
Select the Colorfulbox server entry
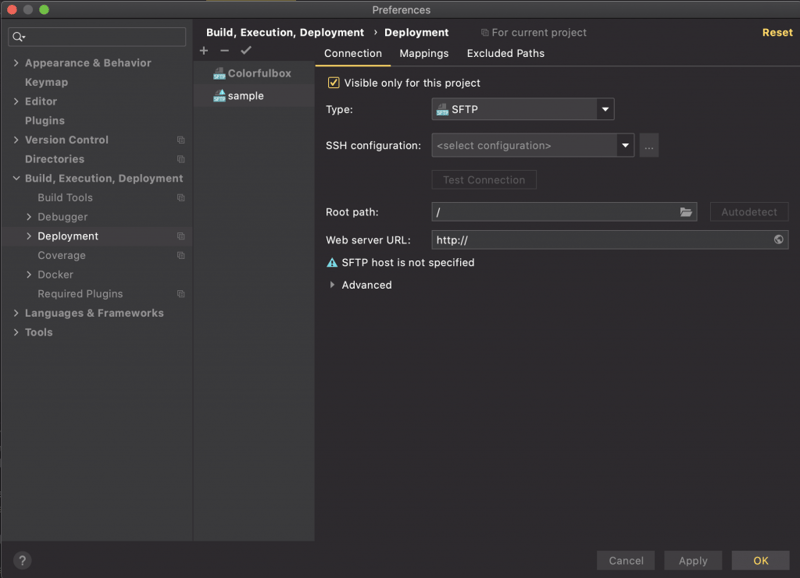[258, 73]
